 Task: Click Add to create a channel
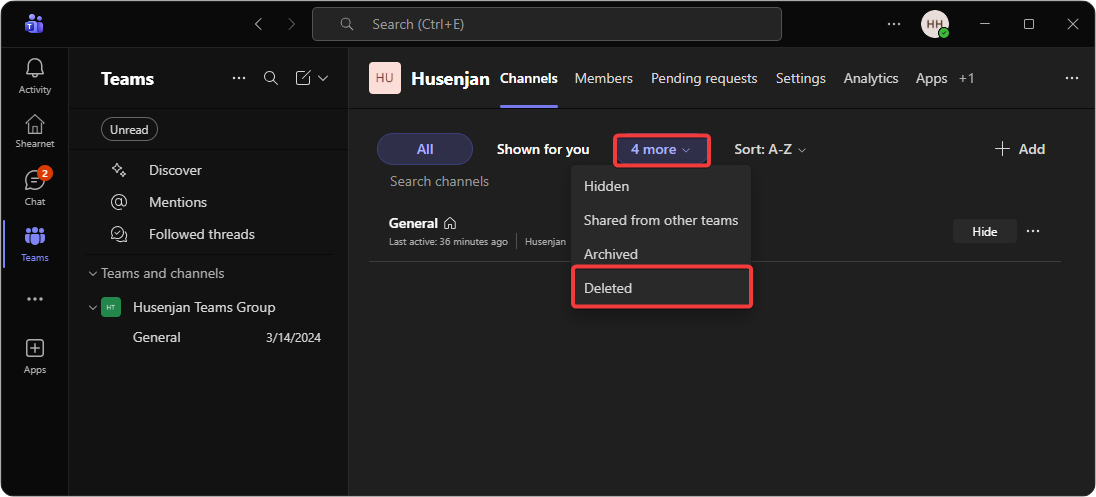1019,149
